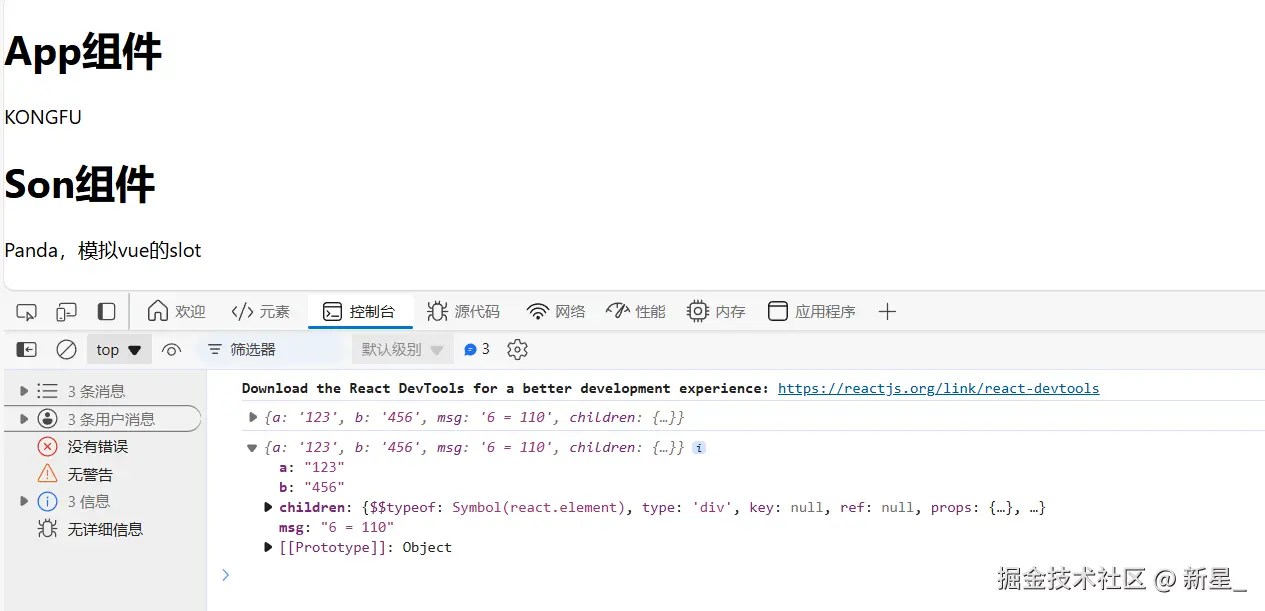
Task: Collapse the second expanded logged object
Action: pos(253,447)
